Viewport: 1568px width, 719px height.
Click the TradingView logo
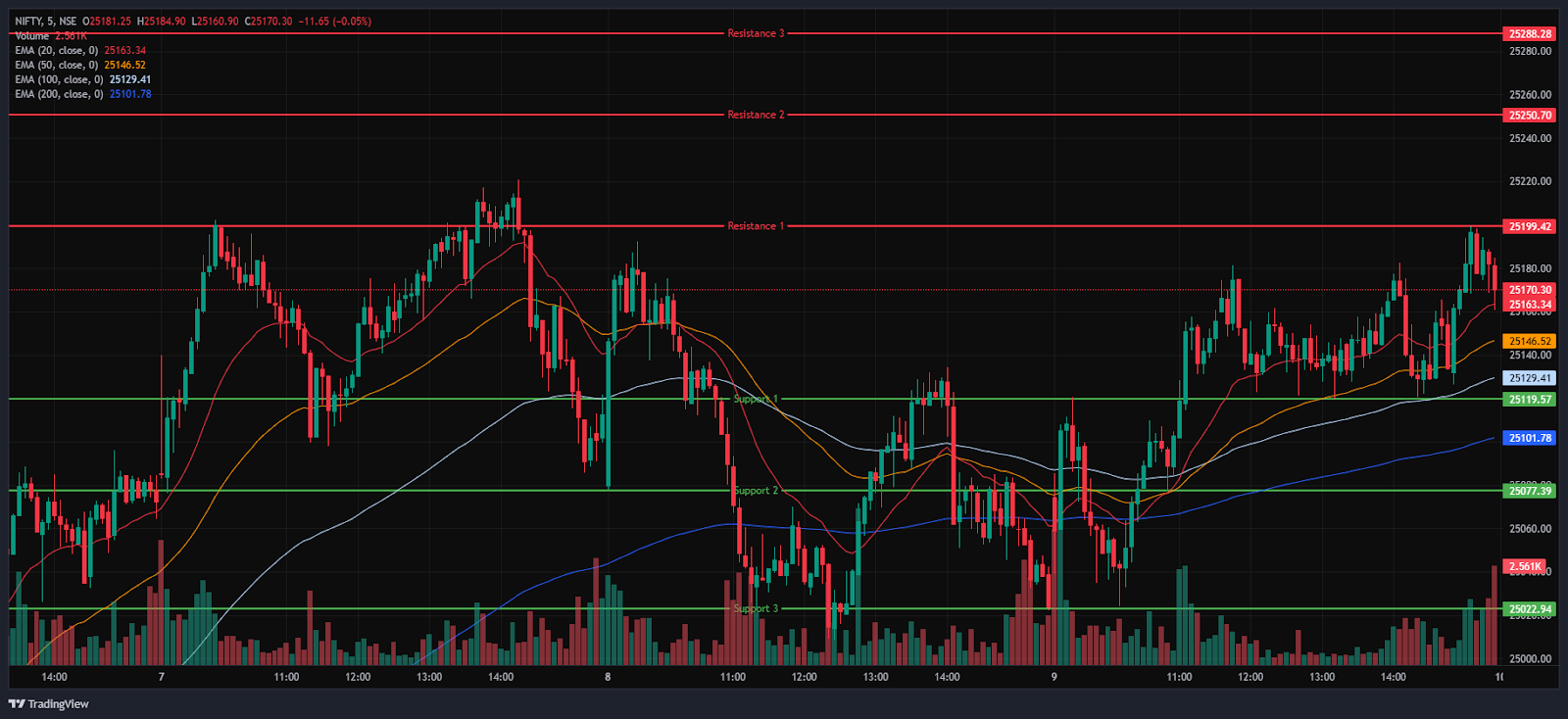[49, 703]
